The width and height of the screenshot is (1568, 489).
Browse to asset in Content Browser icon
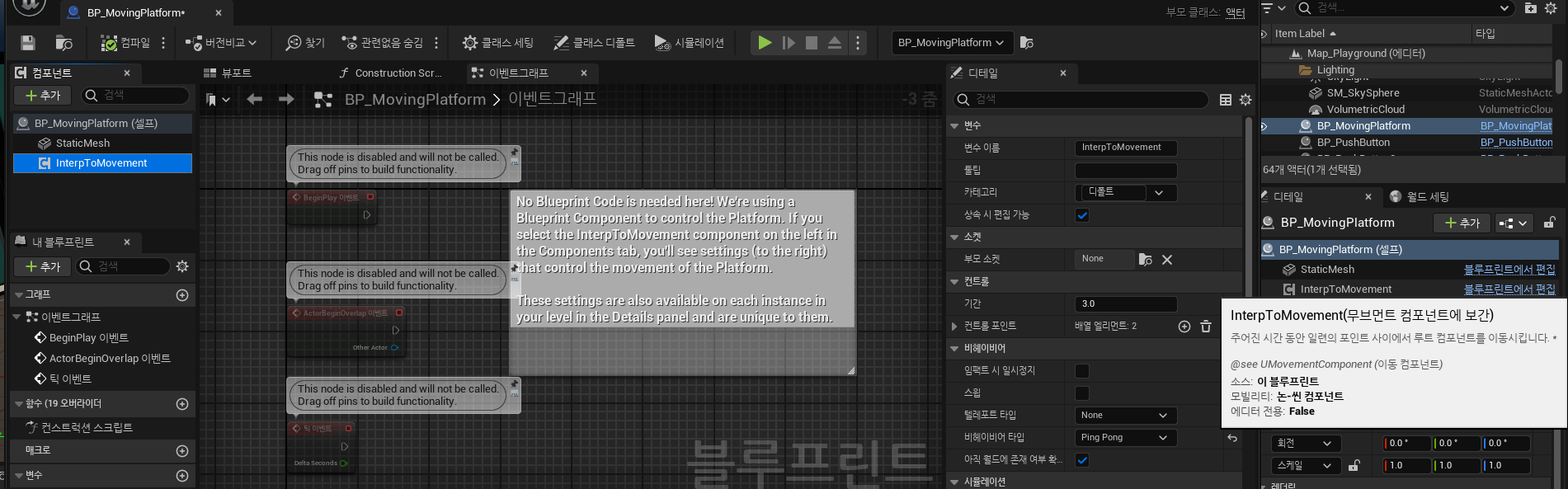coord(64,43)
